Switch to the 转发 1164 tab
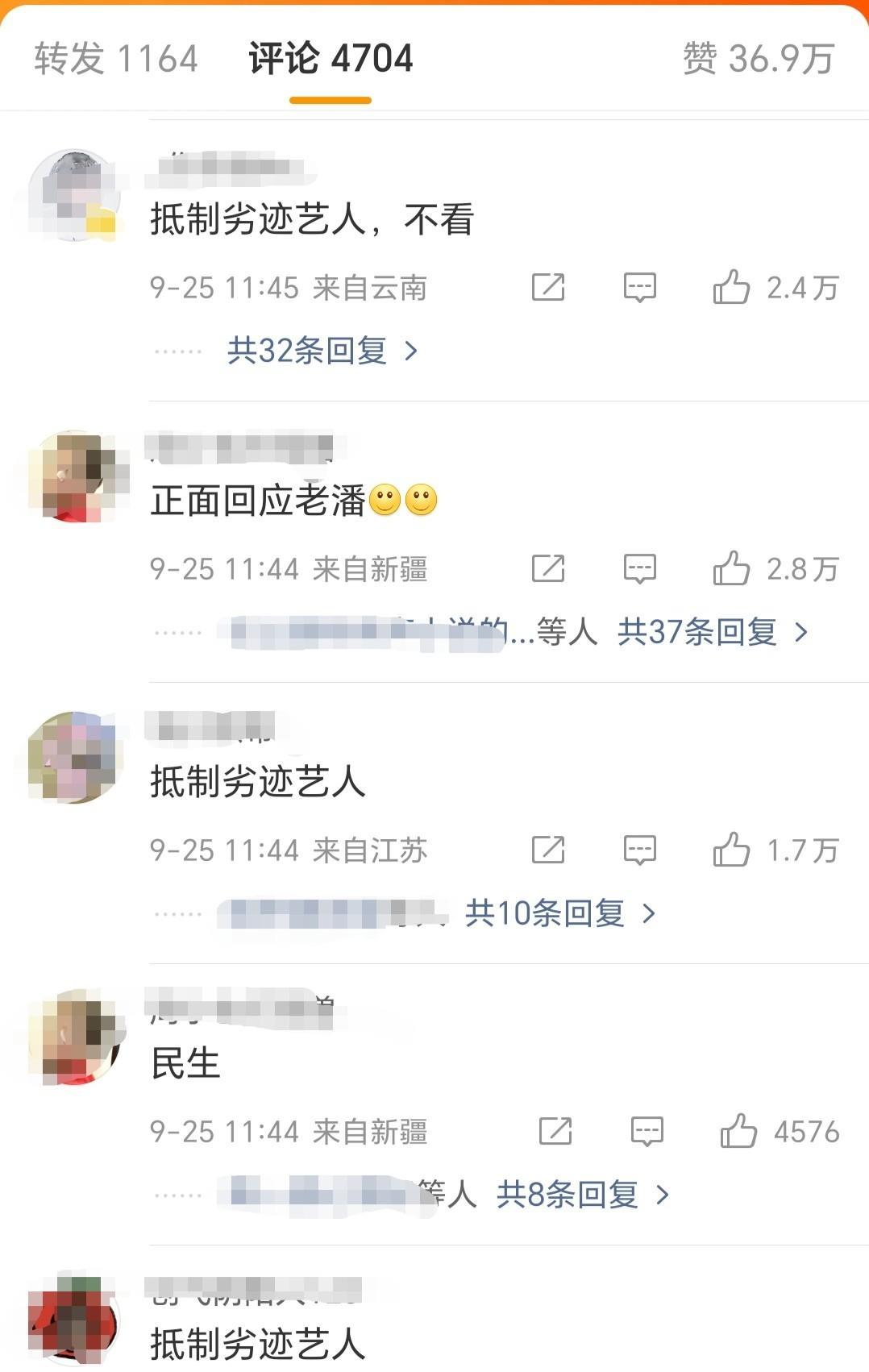This screenshot has width=869, height=1372. [x=116, y=59]
